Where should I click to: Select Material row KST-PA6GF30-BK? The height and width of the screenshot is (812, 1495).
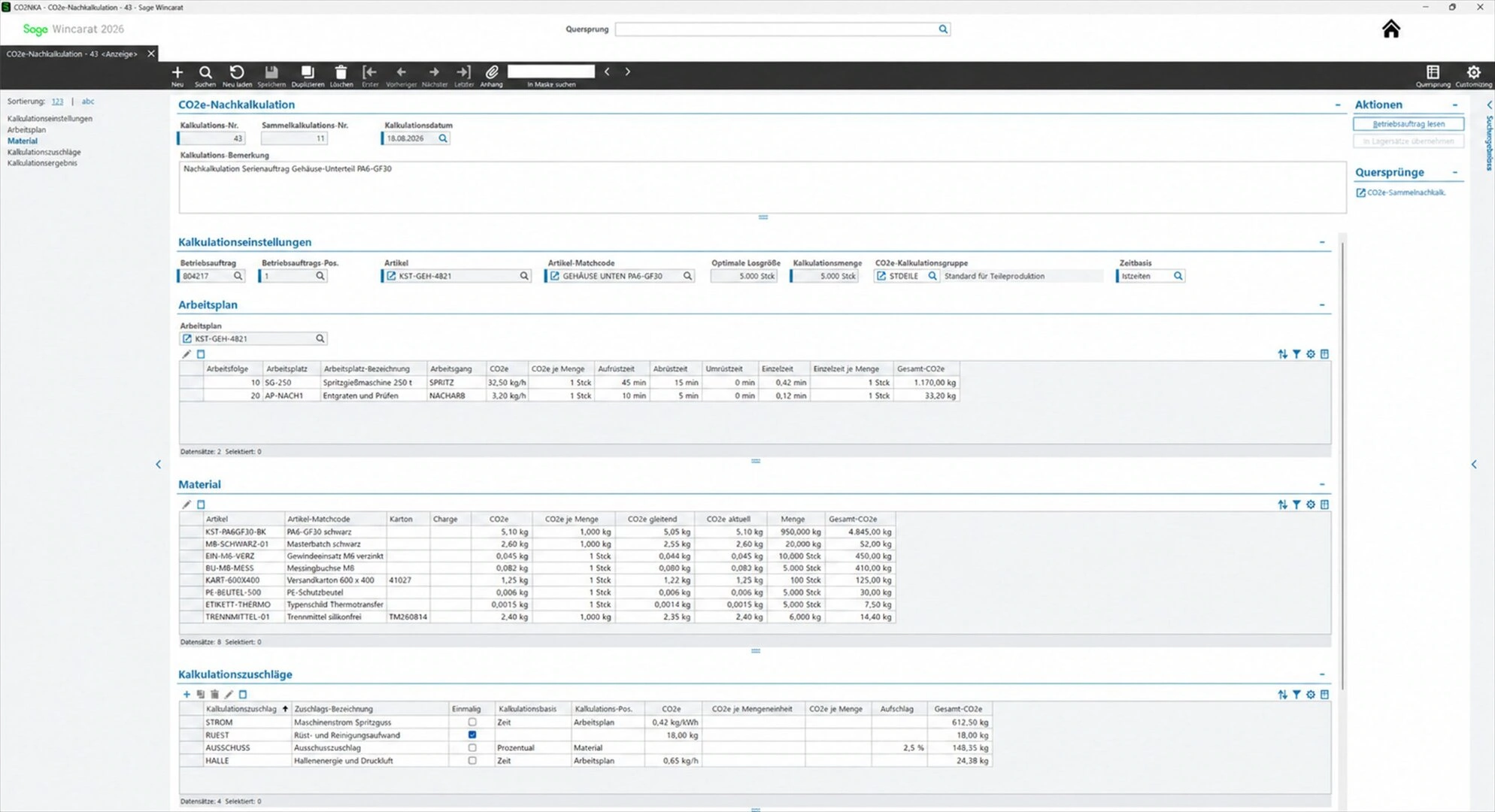click(x=537, y=532)
